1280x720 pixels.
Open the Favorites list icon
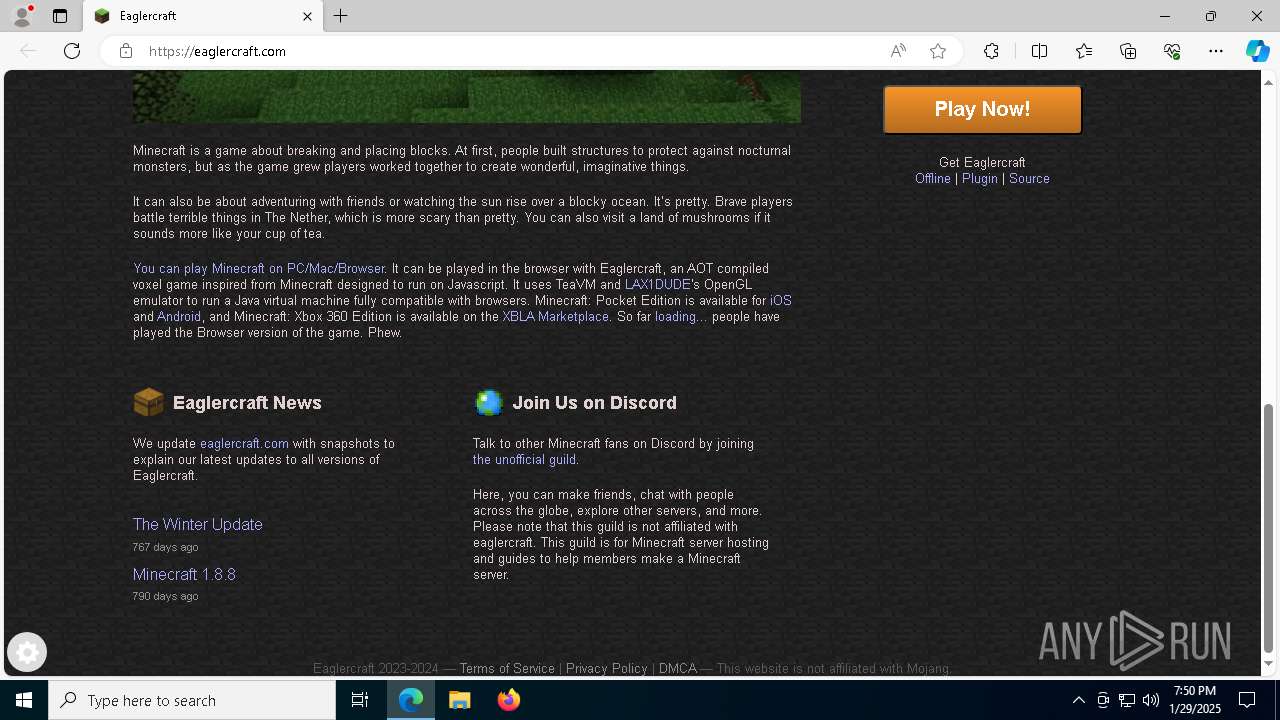(1084, 51)
